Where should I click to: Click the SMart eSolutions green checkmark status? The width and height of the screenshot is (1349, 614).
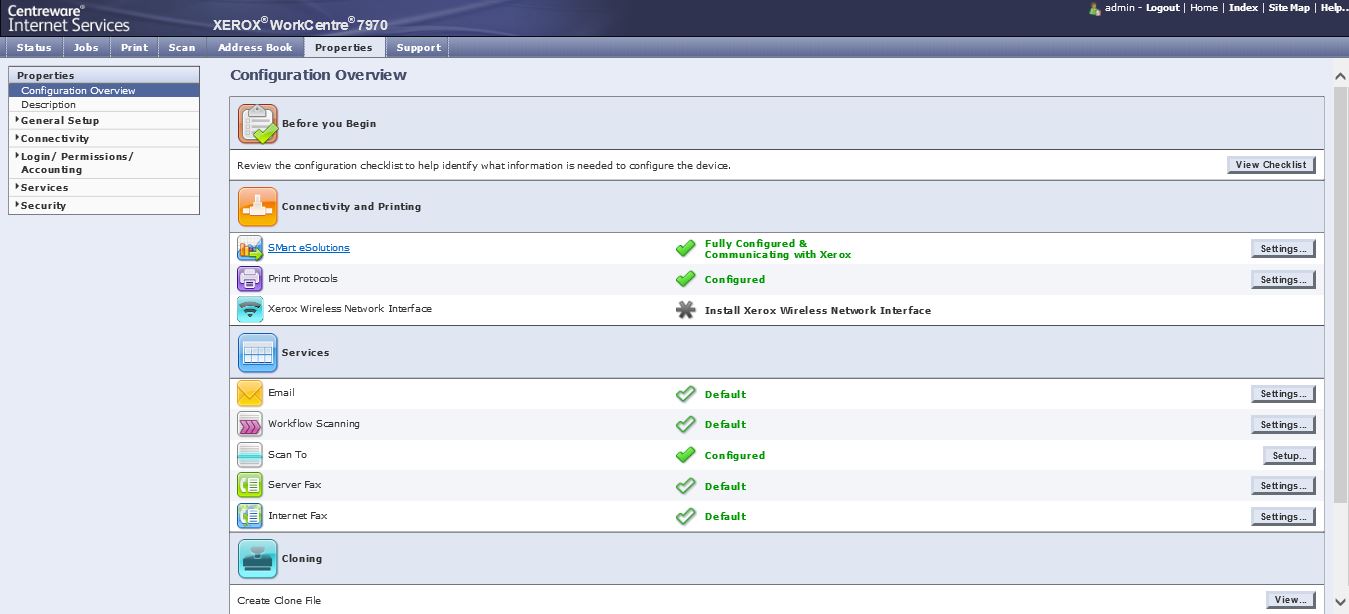coord(685,248)
